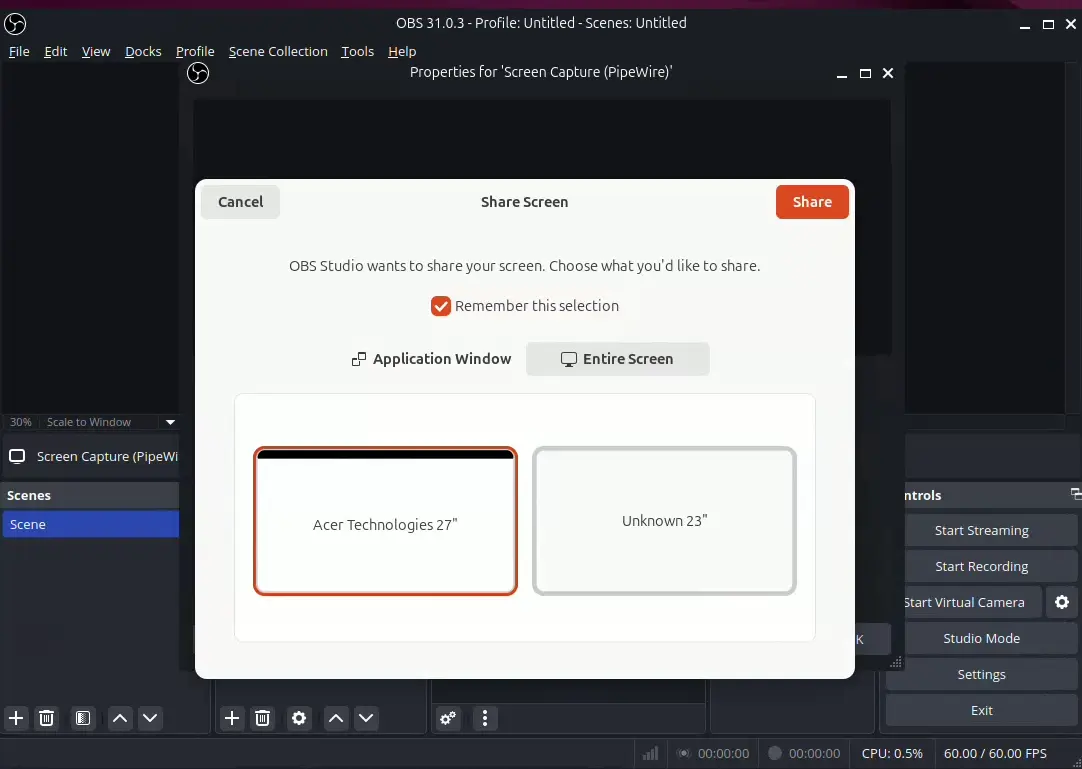Open scene filters icon in Scenes dock
This screenshot has height=769, width=1082.
pos(83,718)
